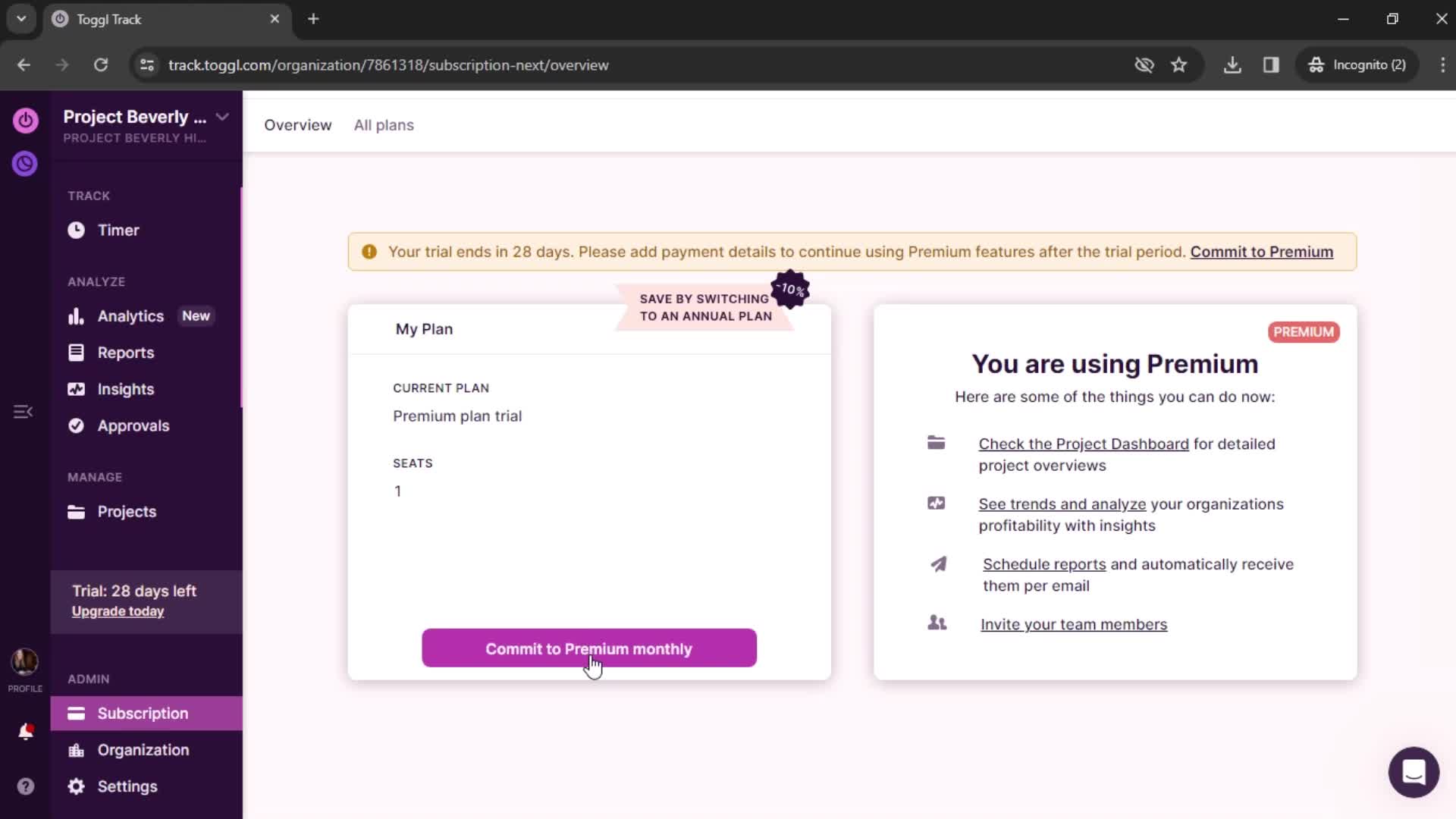Click profile avatar dropdown at bottom

click(x=25, y=661)
